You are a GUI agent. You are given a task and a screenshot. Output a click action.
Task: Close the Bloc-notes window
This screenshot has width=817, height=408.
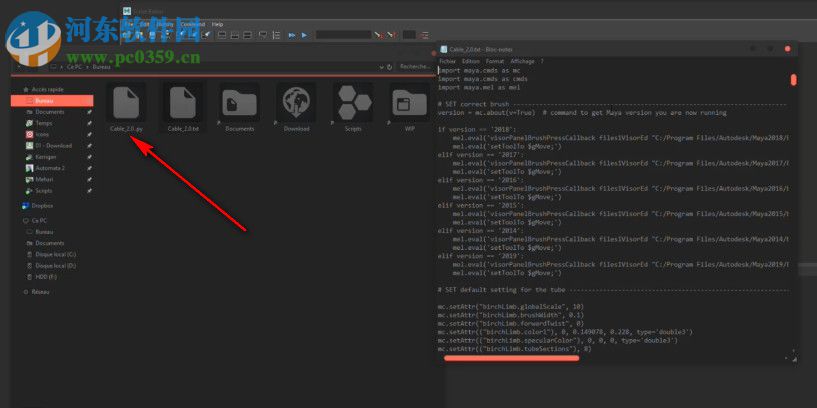787,49
